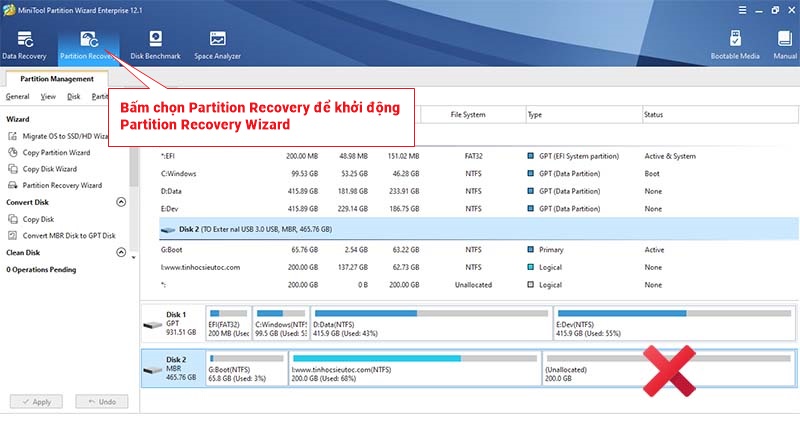The width and height of the screenshot is (800, 426).
Task: Choose Convert MBR Disk to GPT Disk
Action: point(62,235)
